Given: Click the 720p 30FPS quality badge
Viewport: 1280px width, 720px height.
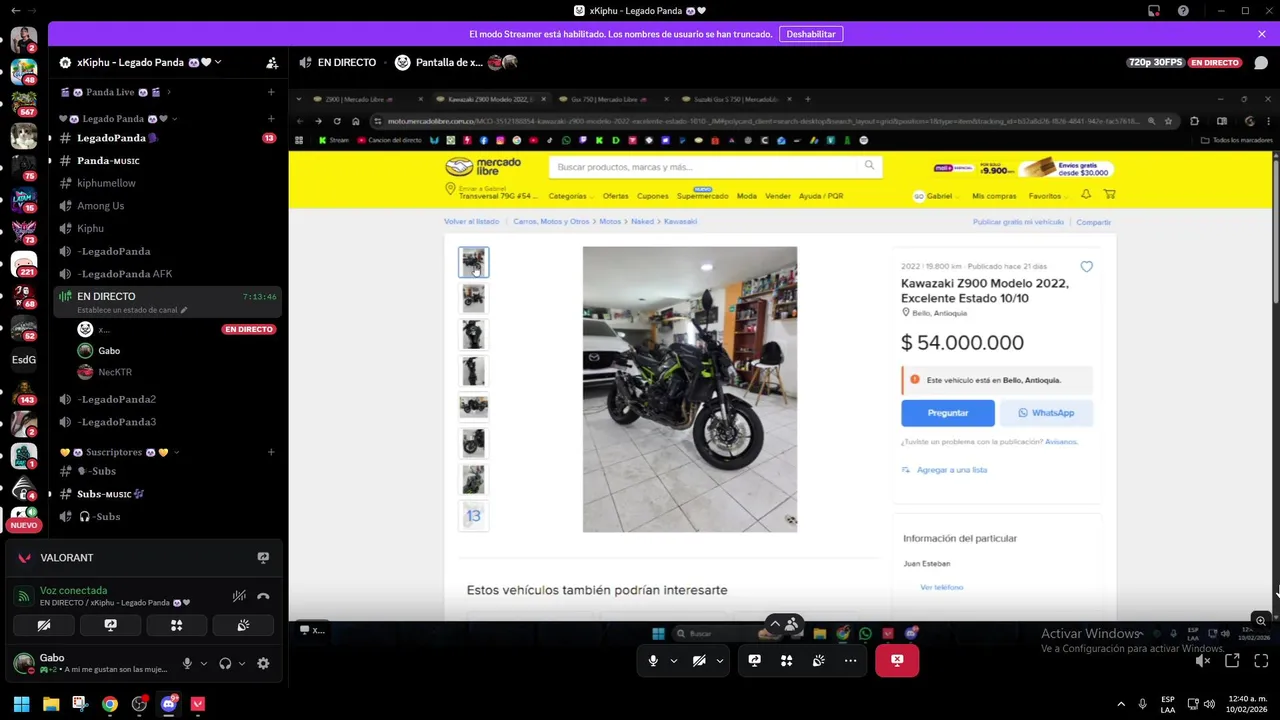Looking at the screenshot, I should 1156,62.
